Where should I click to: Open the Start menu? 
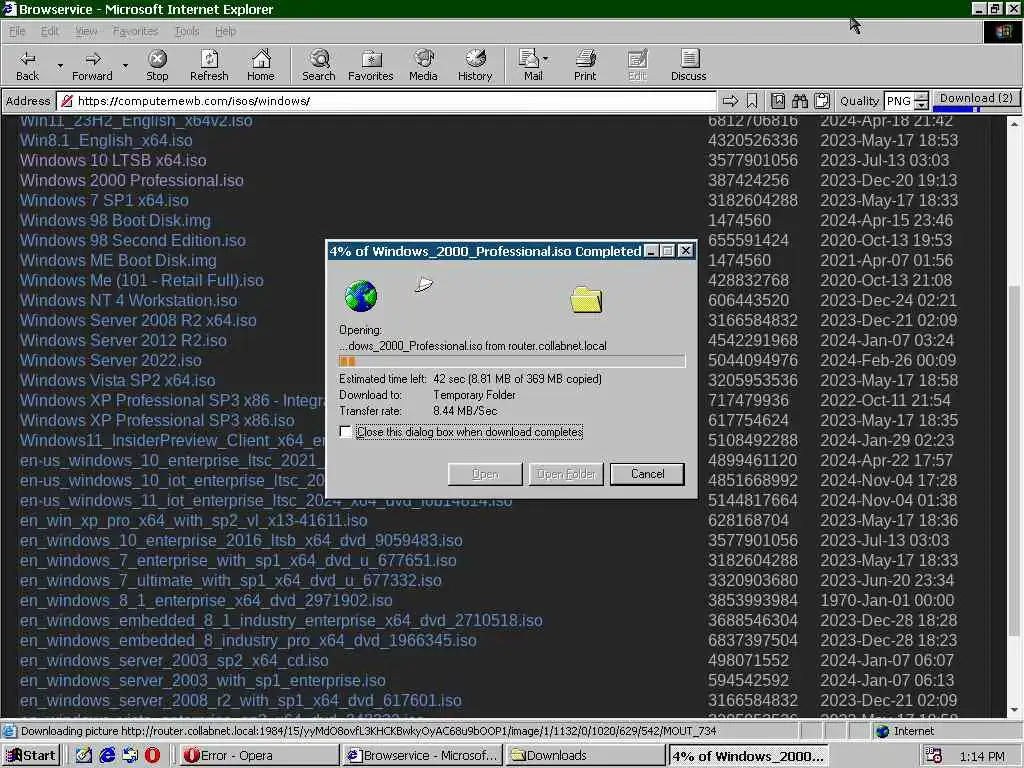[x=31, y=756]
